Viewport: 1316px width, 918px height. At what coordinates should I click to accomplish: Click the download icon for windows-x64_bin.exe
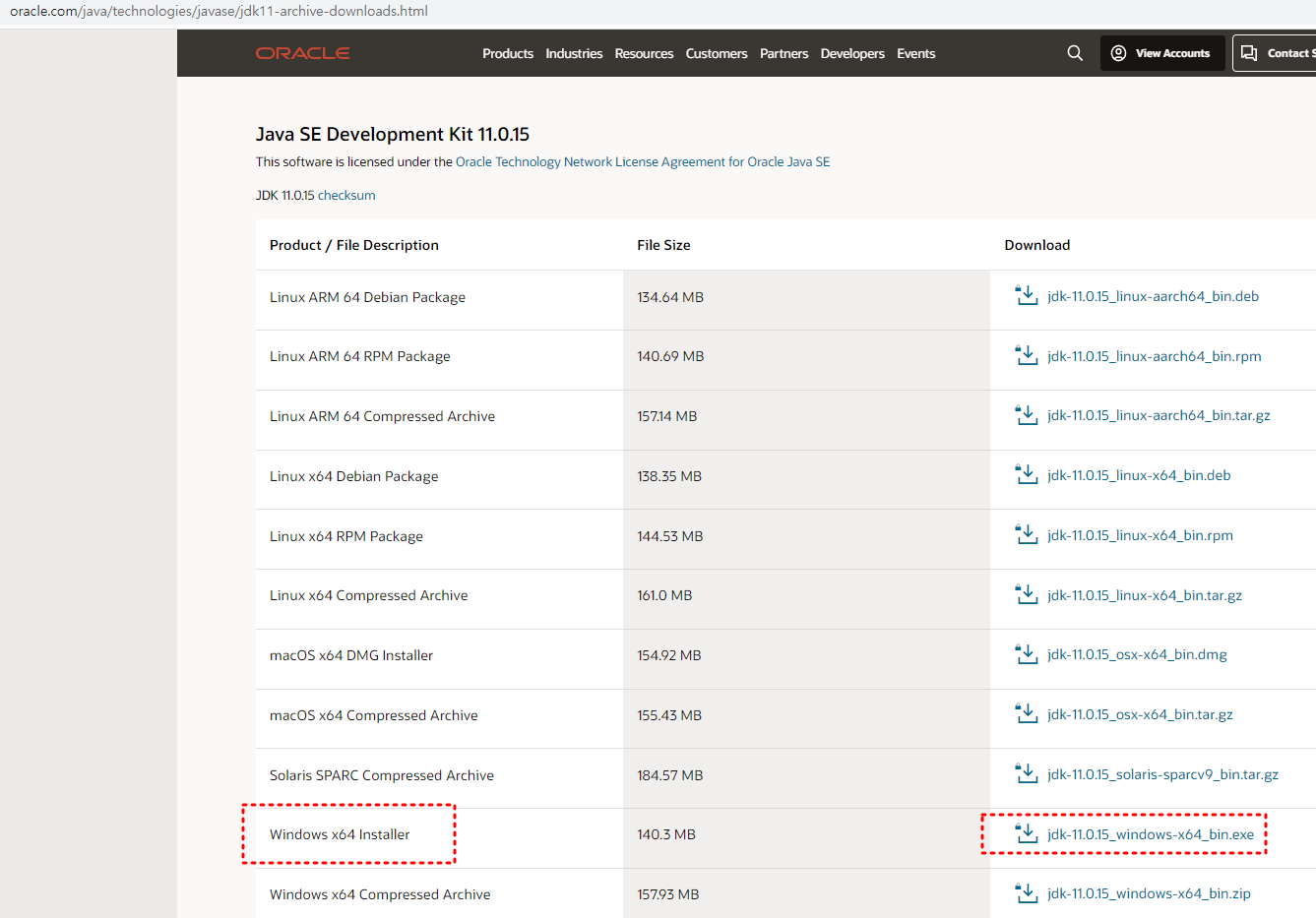click(1027, 833)
